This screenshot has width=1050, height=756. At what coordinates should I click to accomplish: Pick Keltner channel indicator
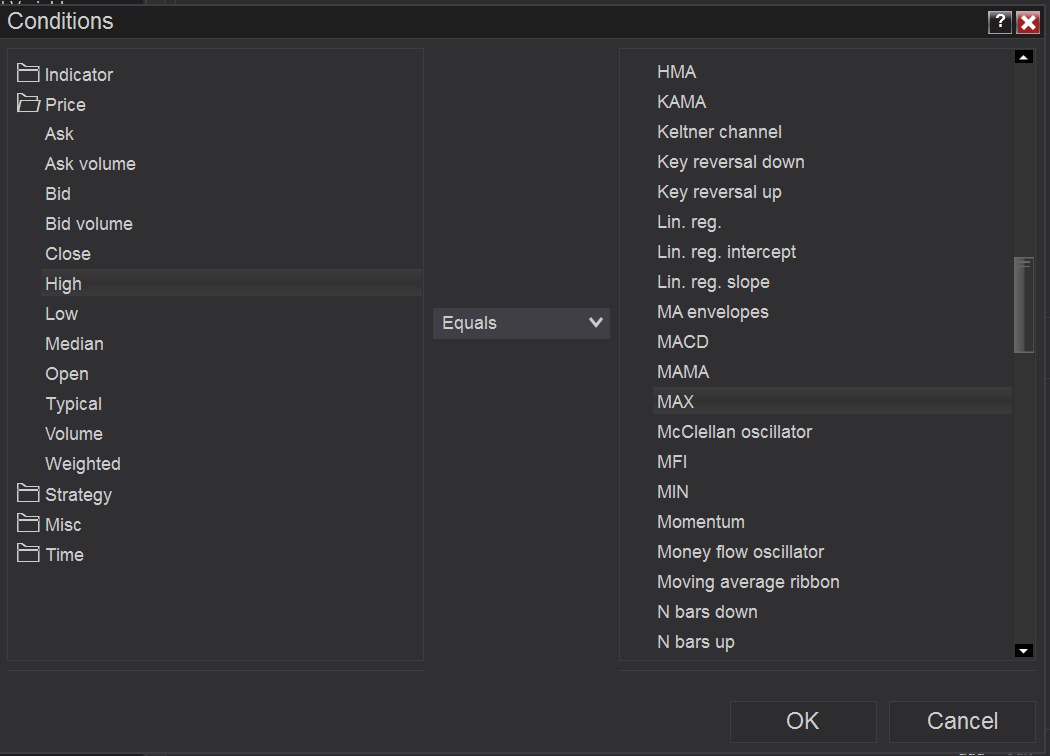click(x=719, y=132)
